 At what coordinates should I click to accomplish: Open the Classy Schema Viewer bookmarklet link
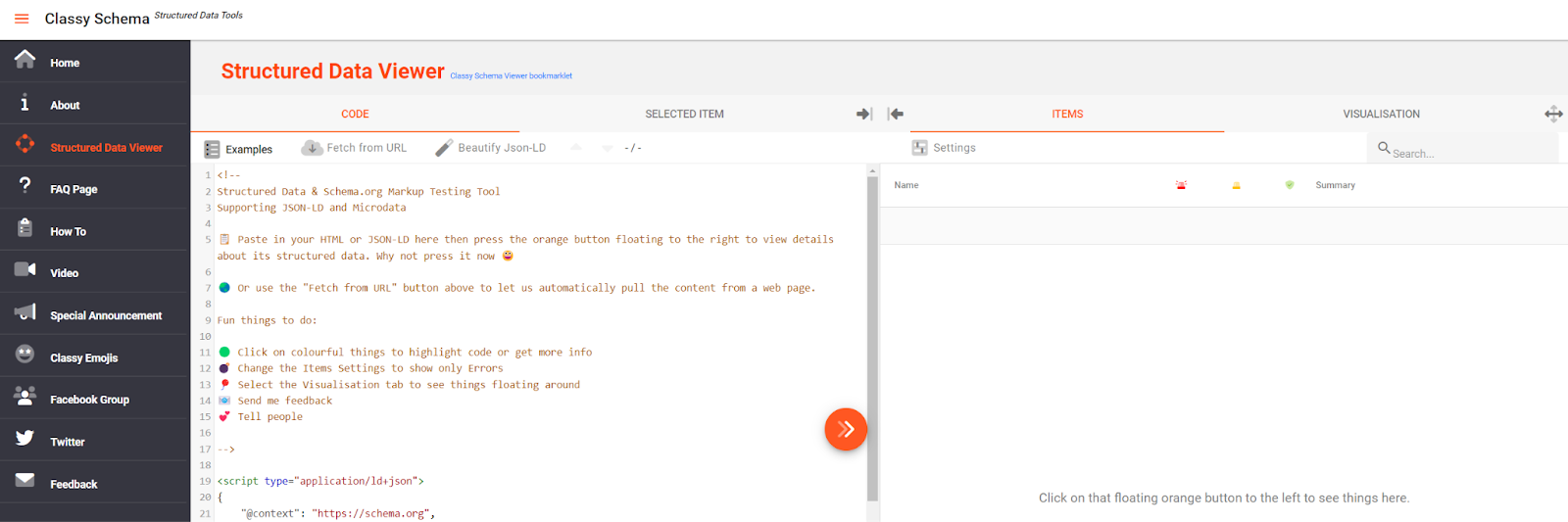click(511, 75)
